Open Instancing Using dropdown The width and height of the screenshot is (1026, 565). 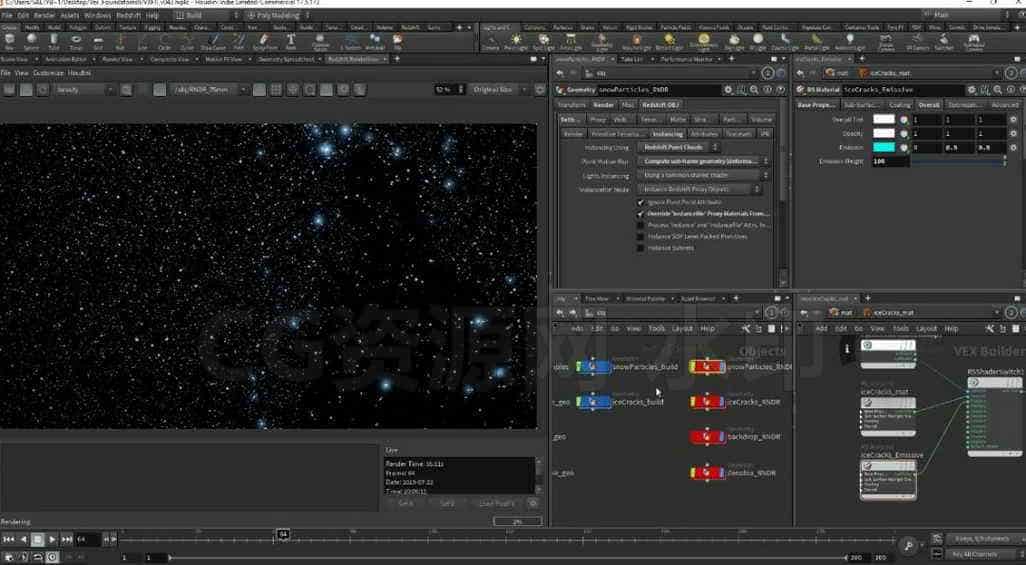[x=679, y=147]
